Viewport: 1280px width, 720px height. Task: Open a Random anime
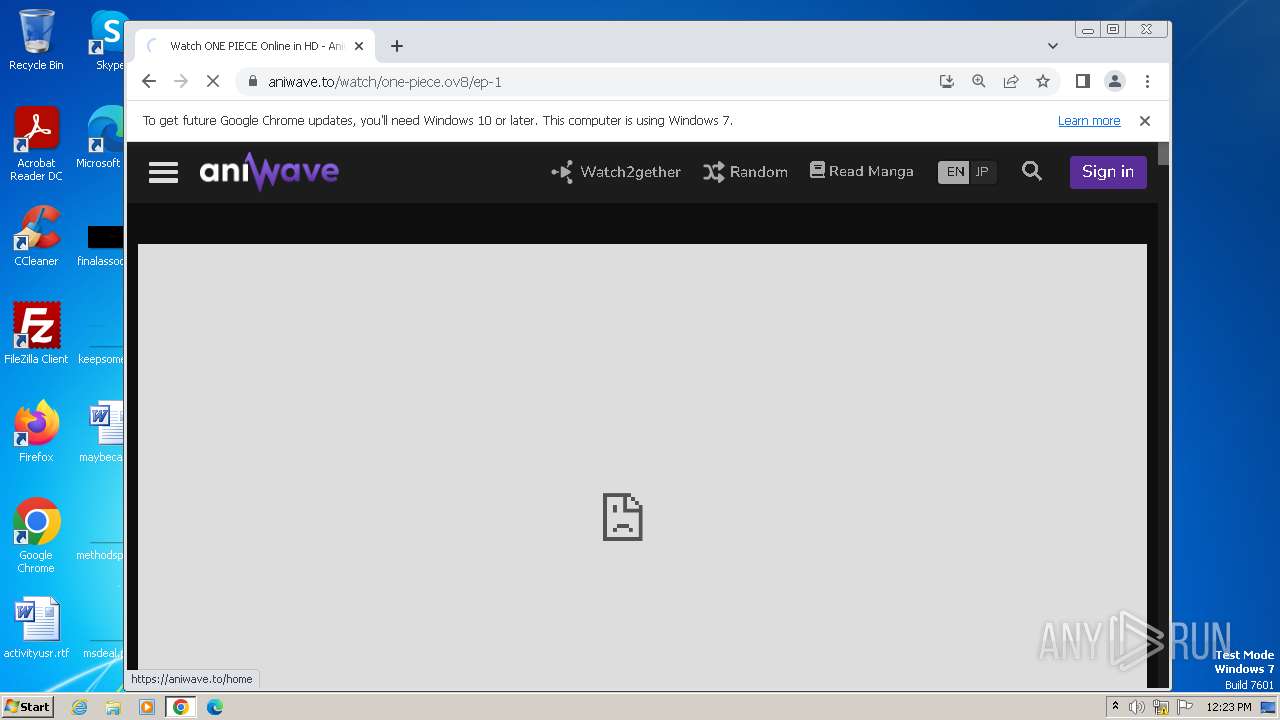tap(745, 172)
